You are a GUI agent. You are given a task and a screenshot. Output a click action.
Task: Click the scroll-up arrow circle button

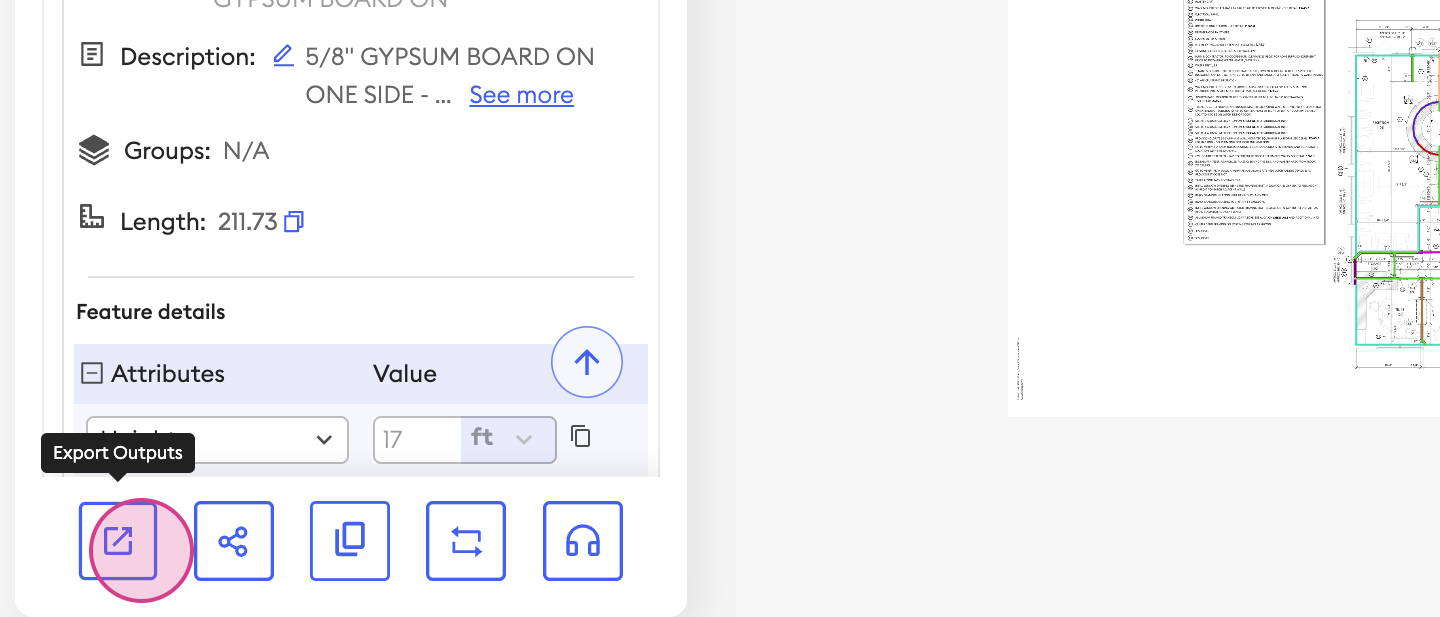coord(587,362)
